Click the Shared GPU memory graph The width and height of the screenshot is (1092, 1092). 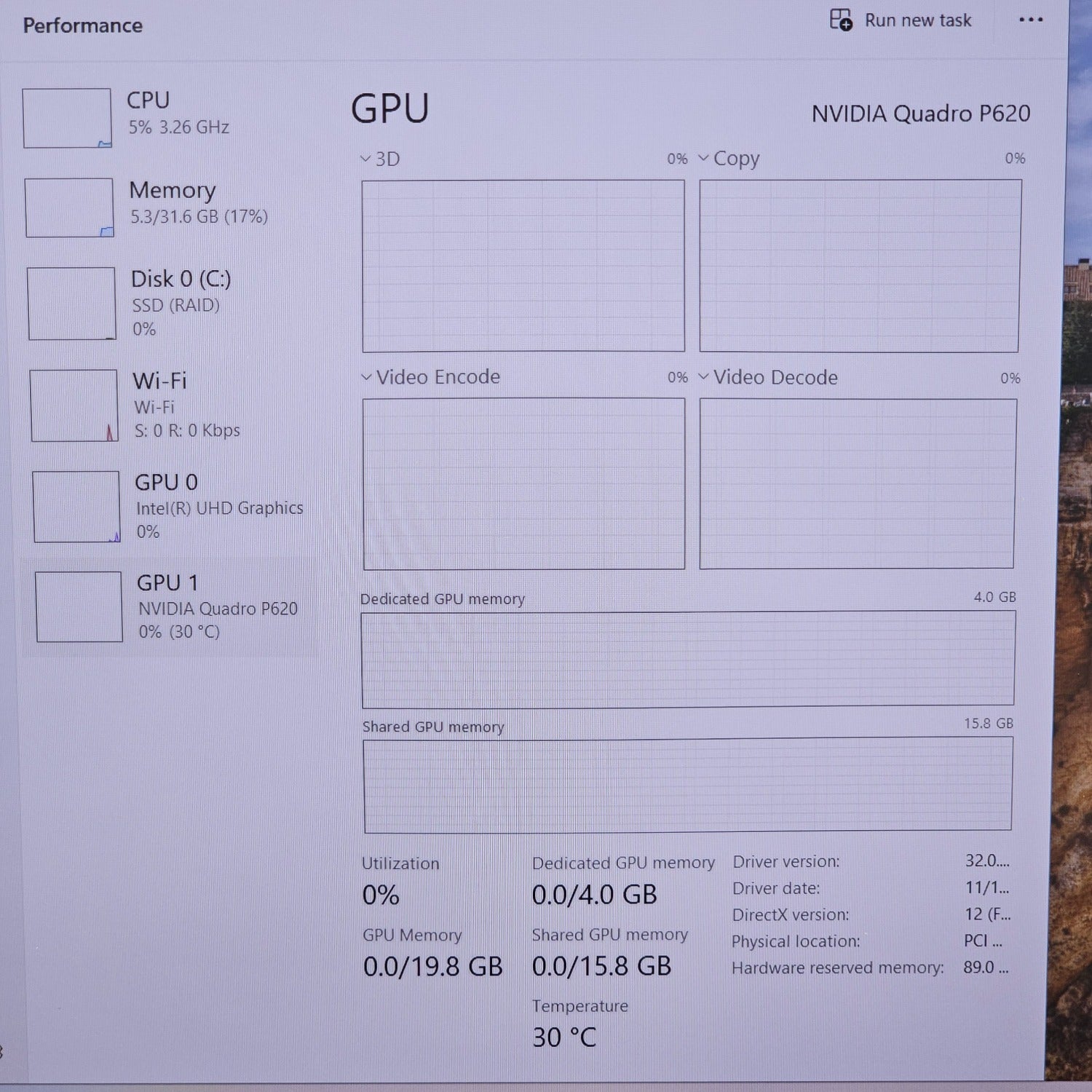coord(688,785)
